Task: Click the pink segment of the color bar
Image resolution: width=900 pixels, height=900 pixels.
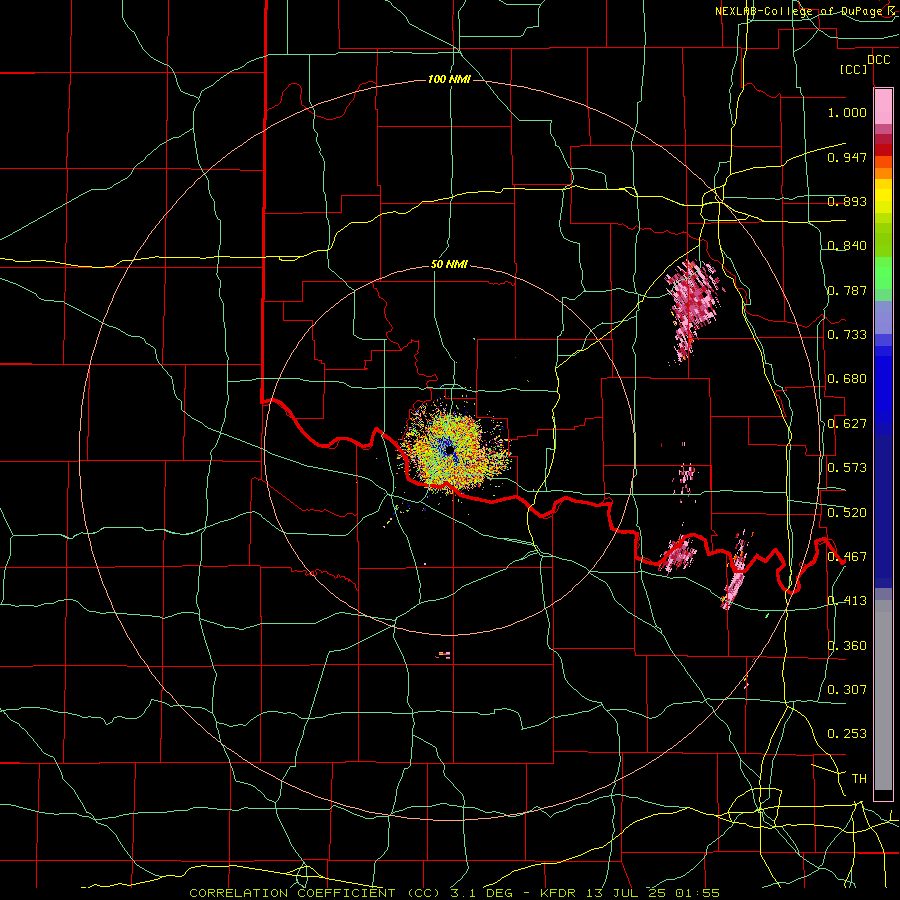Action: click(x=883, y=107)
